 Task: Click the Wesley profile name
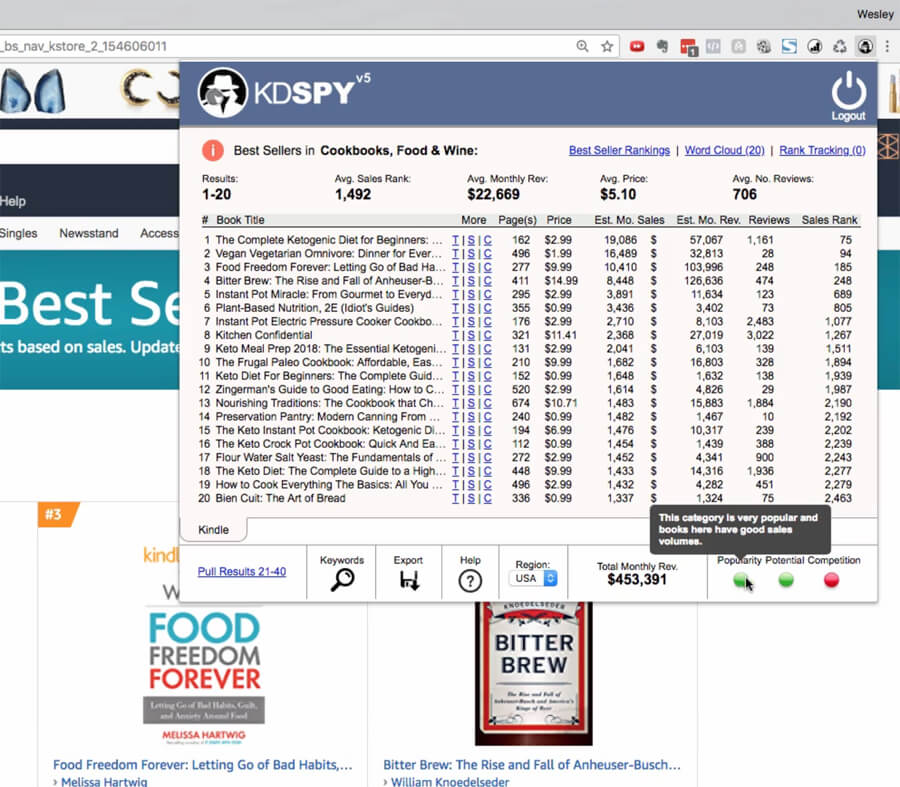[x=875, y=14]
